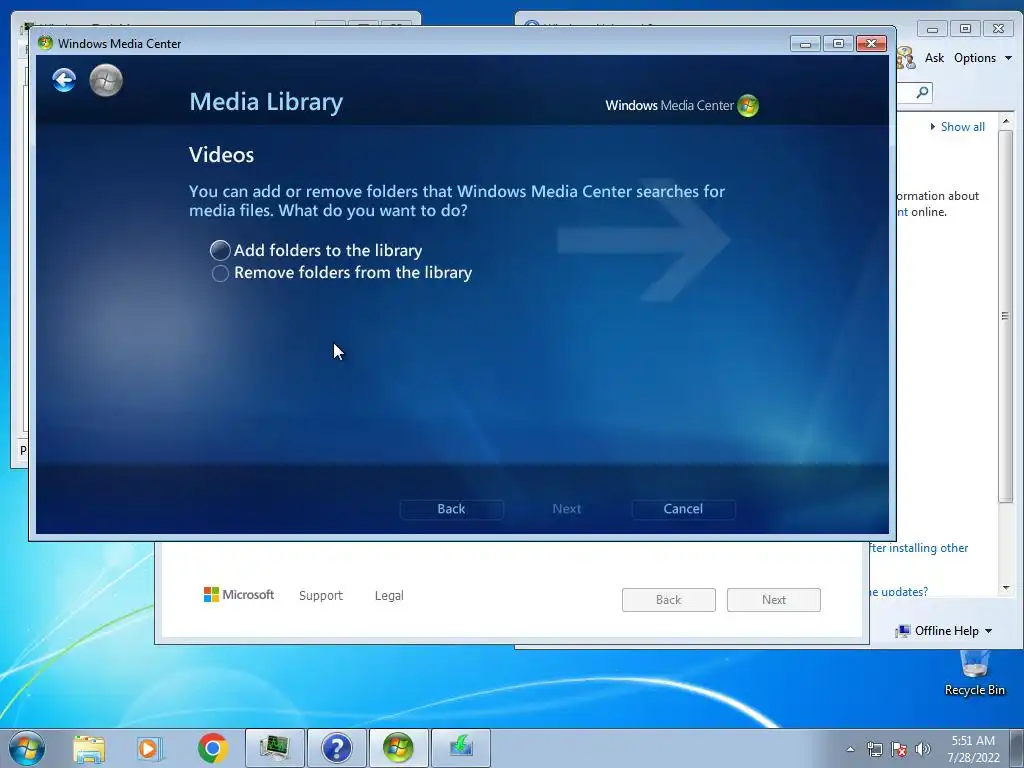Click the Offline Help monitor icon
Screen dimensions: 1024x768
(x=903, y=631)
